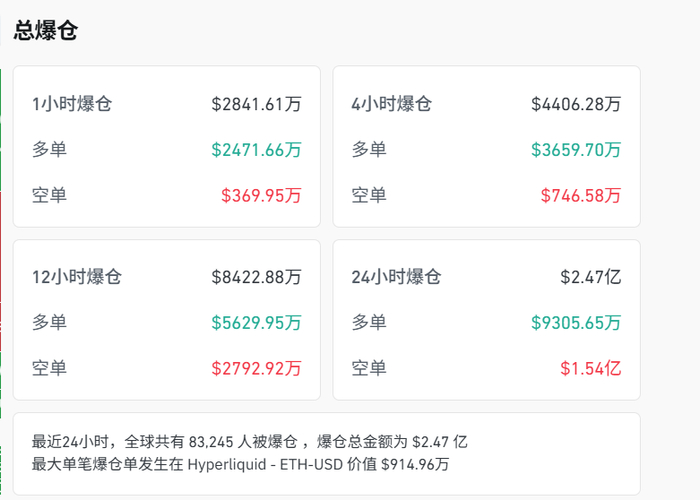This screenshot has width=700, height=500.
Task: Click the green $2471.66万 long value
Action: 256,149
